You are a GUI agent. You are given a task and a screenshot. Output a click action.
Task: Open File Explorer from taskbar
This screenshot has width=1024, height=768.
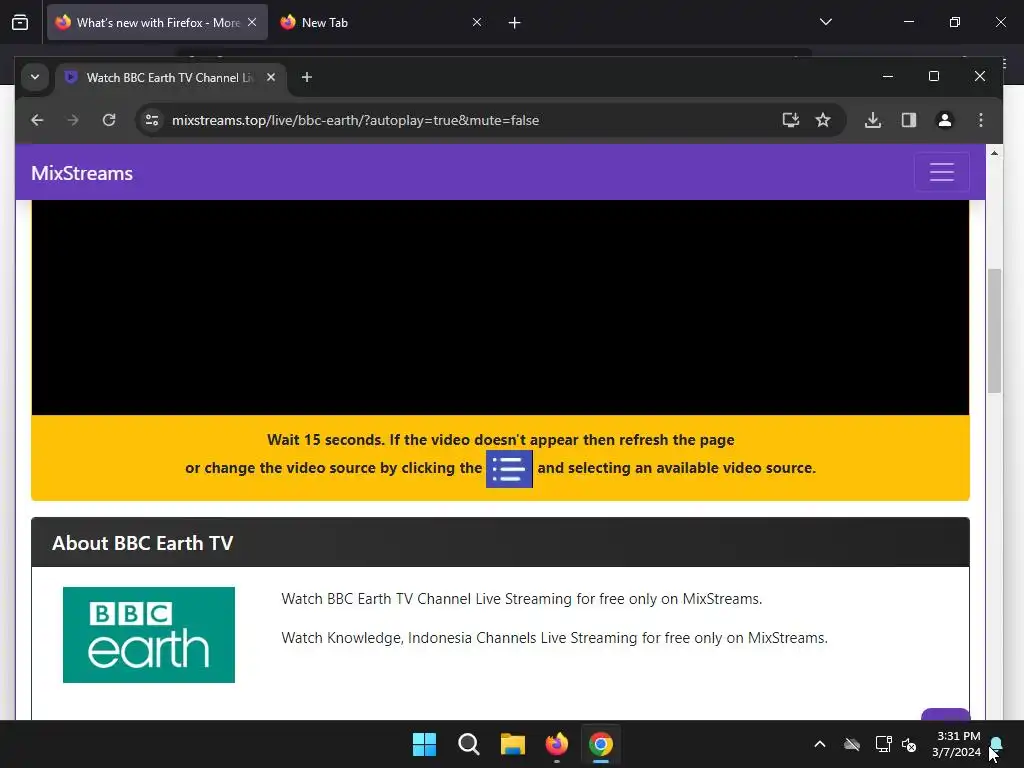[x=513, y=744]
